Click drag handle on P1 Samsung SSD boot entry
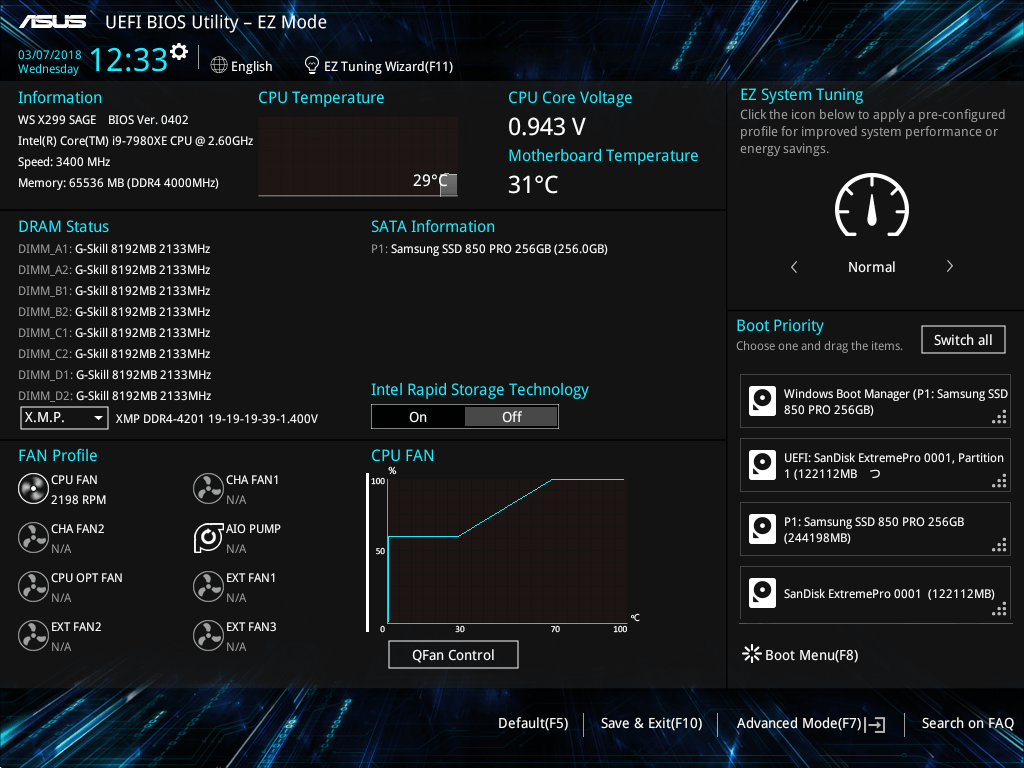Image resolution: width=1024 pixels, height=768 pixels. [999, 545]
